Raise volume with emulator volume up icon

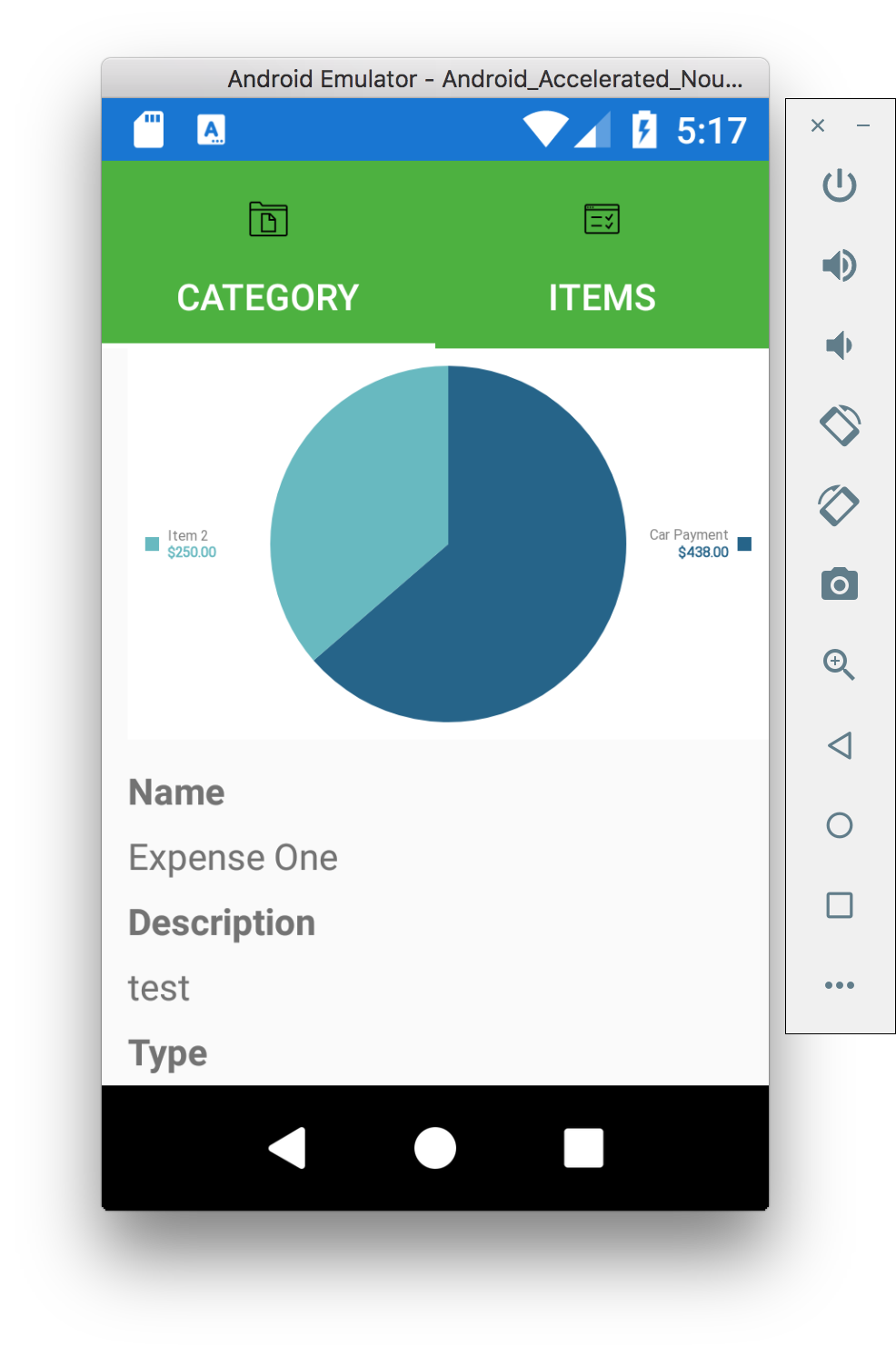840,265
